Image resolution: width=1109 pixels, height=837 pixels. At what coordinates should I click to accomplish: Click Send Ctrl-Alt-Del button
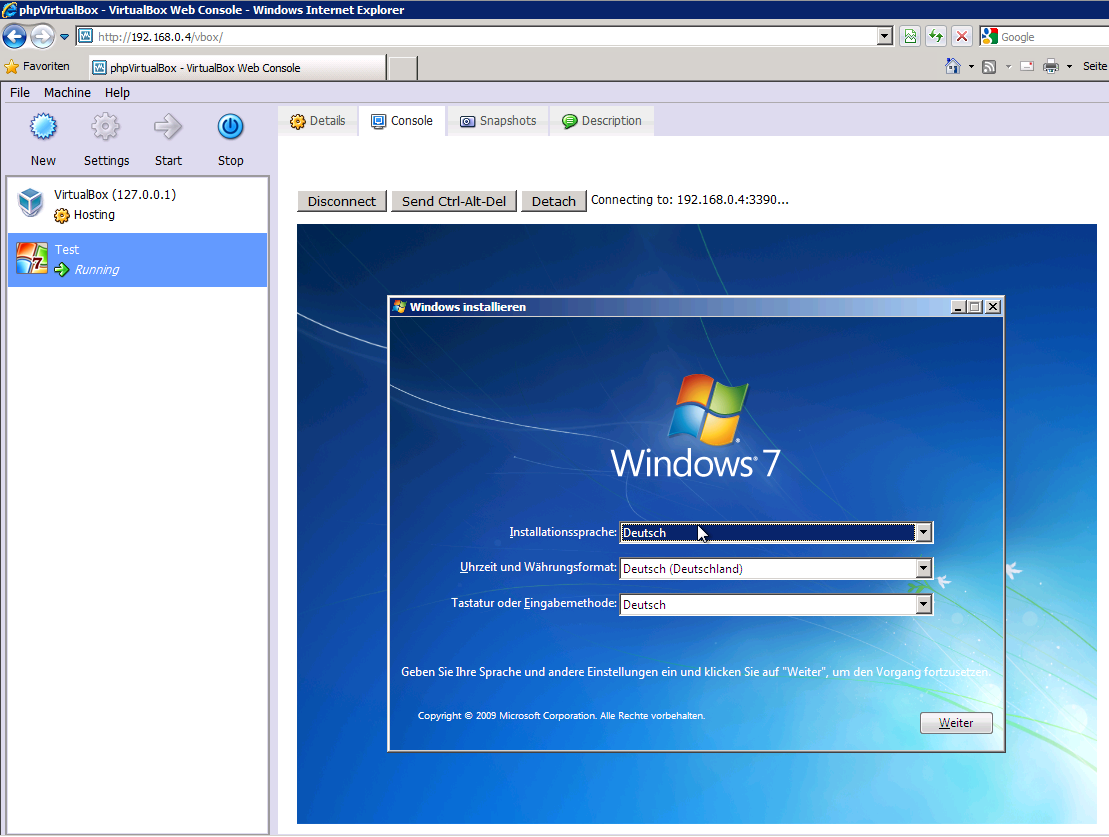[x=454, y=201]
